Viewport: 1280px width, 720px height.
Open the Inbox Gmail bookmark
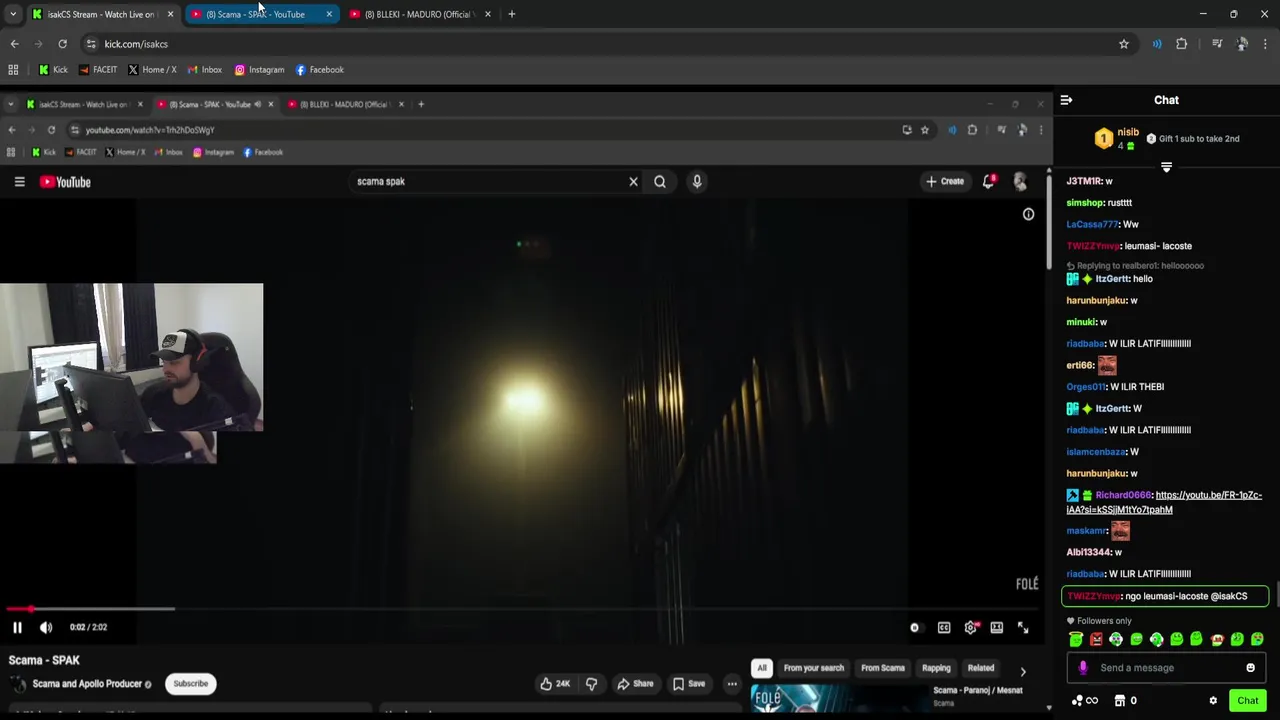tap(204, 70)
